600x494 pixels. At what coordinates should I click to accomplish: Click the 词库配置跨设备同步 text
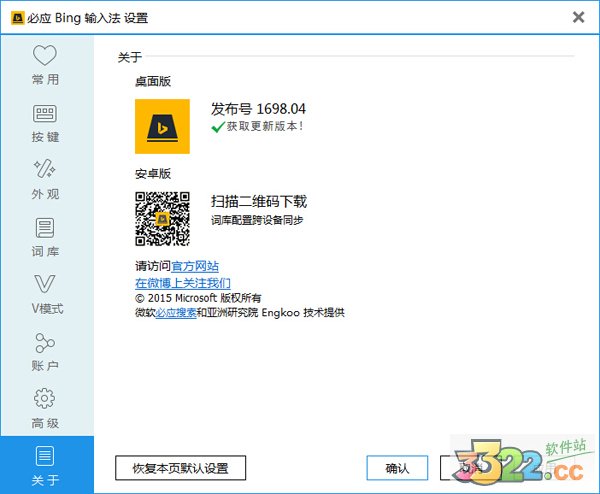click(x=257, y=220)
